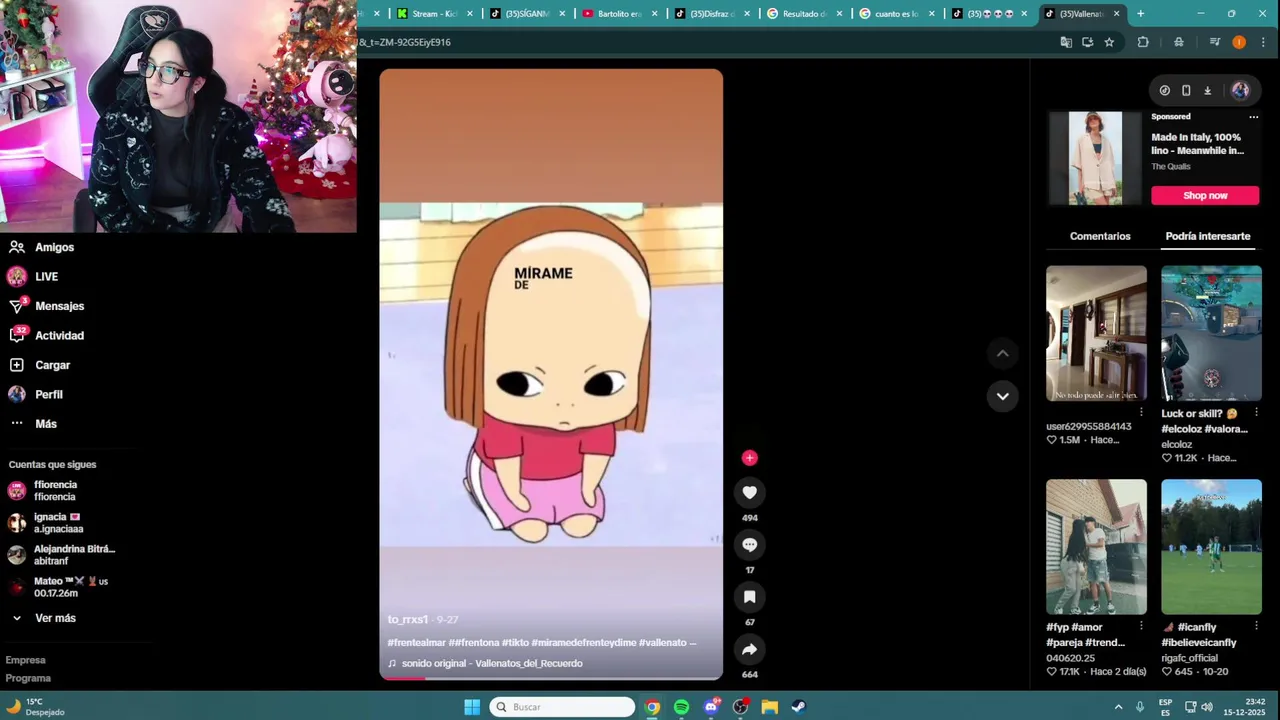Open sponsored ad image thumbnail
The width and height of the screenshot is (1280, 720).
coord(1095,158)
